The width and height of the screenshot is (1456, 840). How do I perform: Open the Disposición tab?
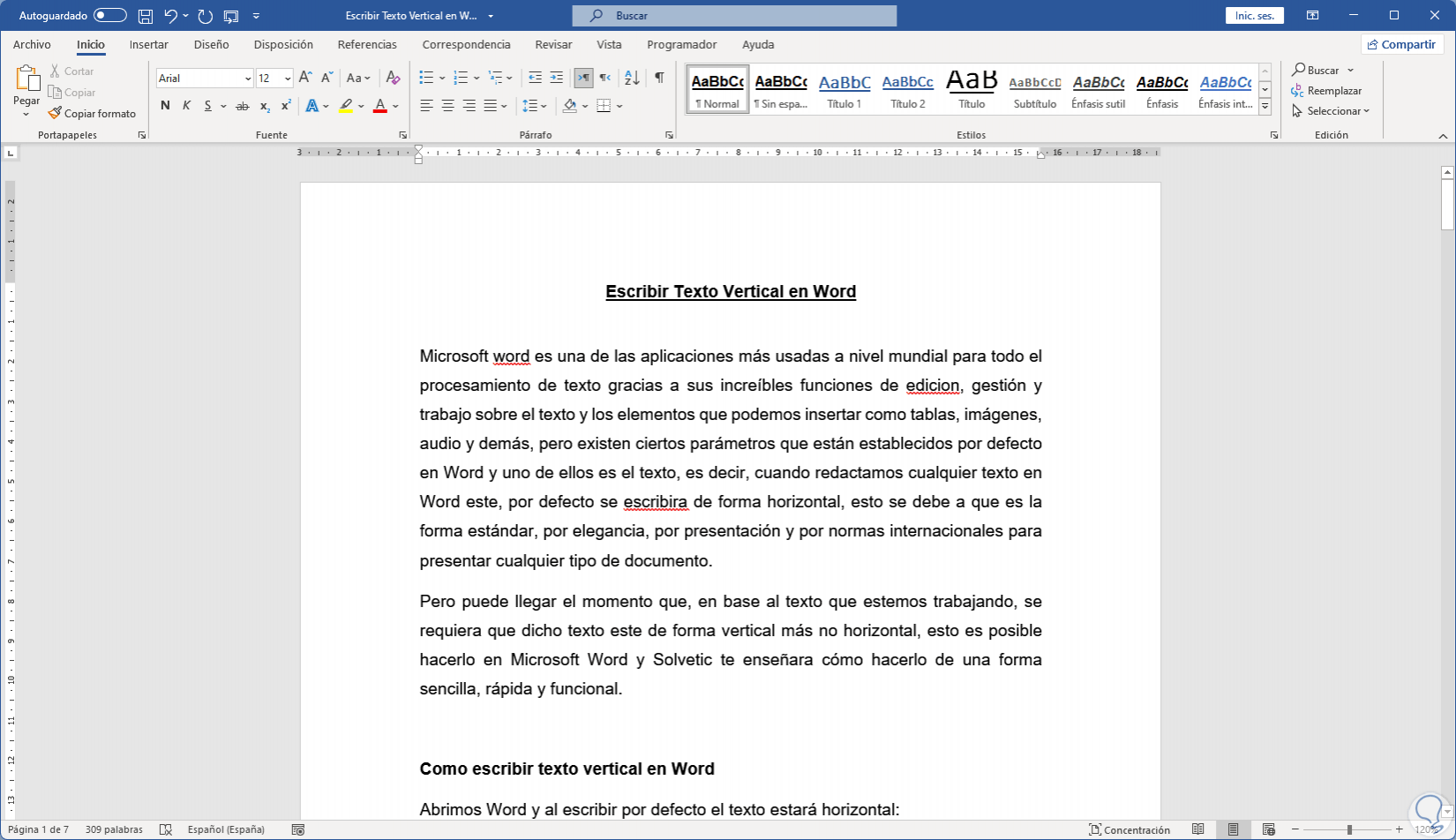(283, 44)
